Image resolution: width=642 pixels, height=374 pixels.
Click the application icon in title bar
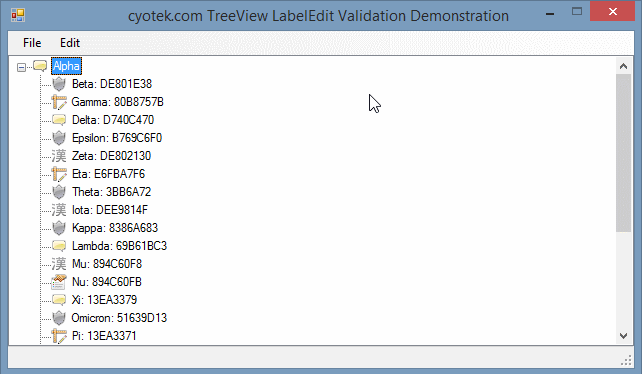[18, 15]
